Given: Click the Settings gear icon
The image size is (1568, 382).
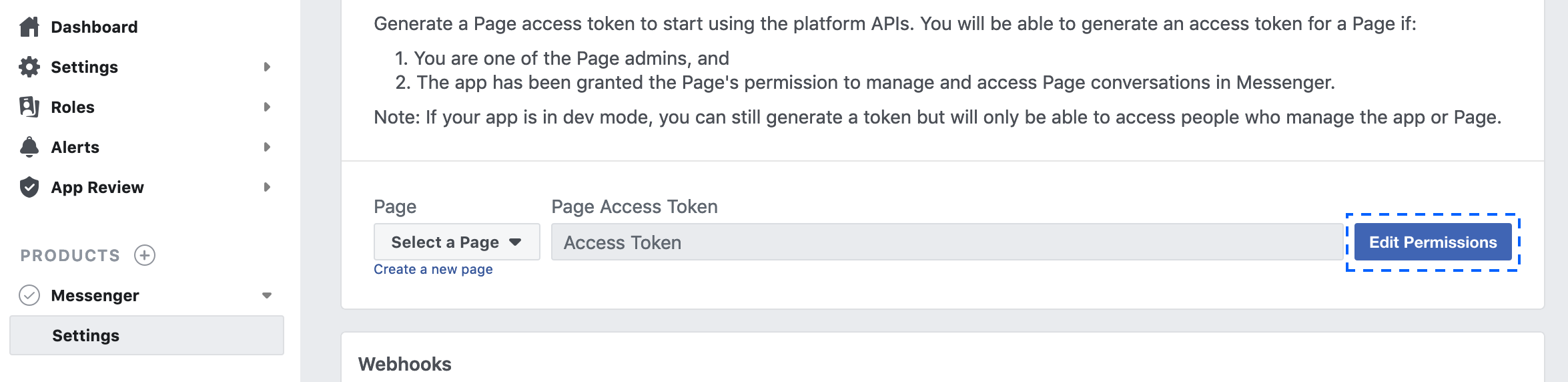Looking at the screenshot, I should click(x=29, y=67).
